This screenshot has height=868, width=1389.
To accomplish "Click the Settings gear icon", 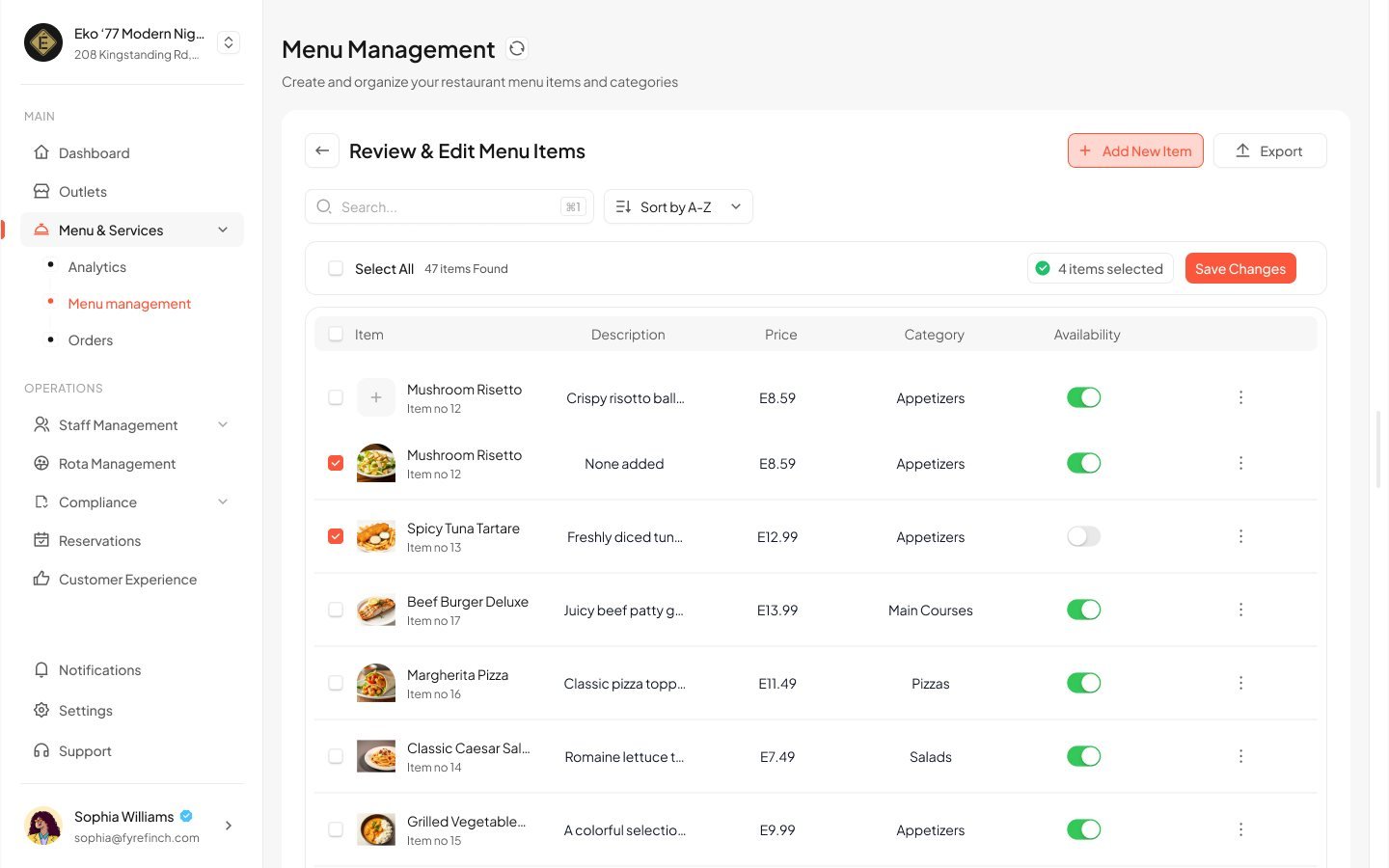I will (x=41, y=710).
